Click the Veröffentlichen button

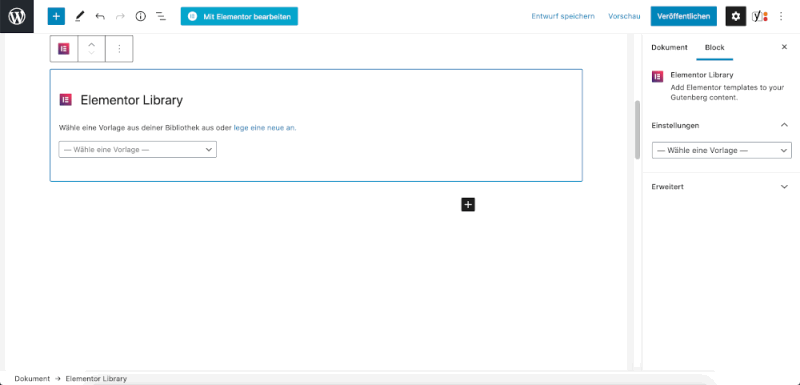point(684,16)
